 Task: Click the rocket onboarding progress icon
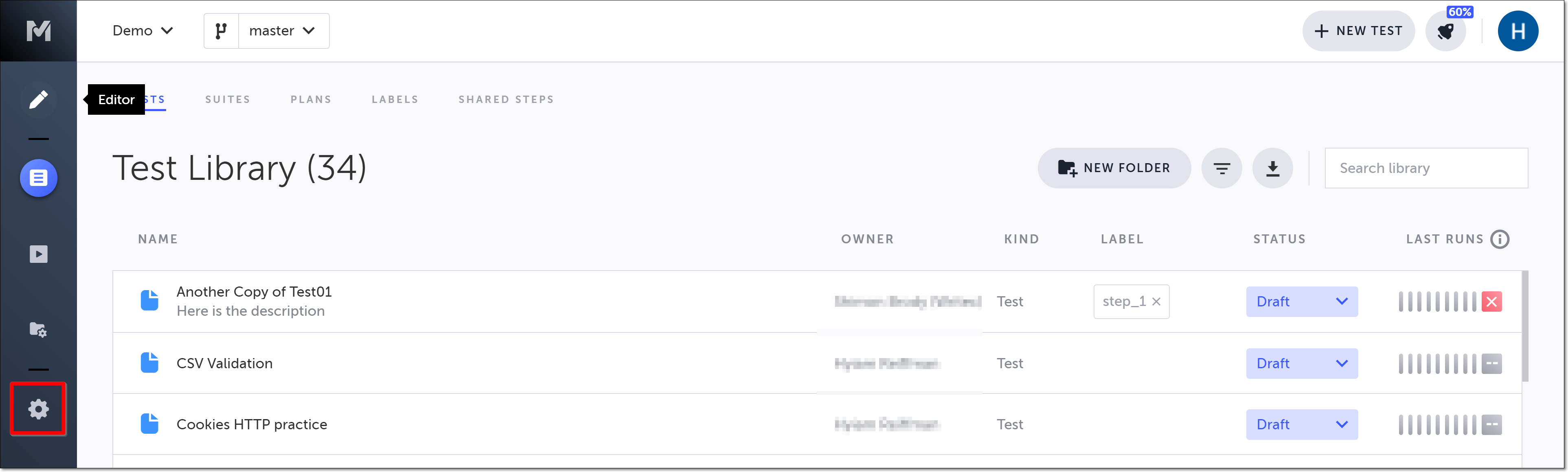tap(1446, 32)
